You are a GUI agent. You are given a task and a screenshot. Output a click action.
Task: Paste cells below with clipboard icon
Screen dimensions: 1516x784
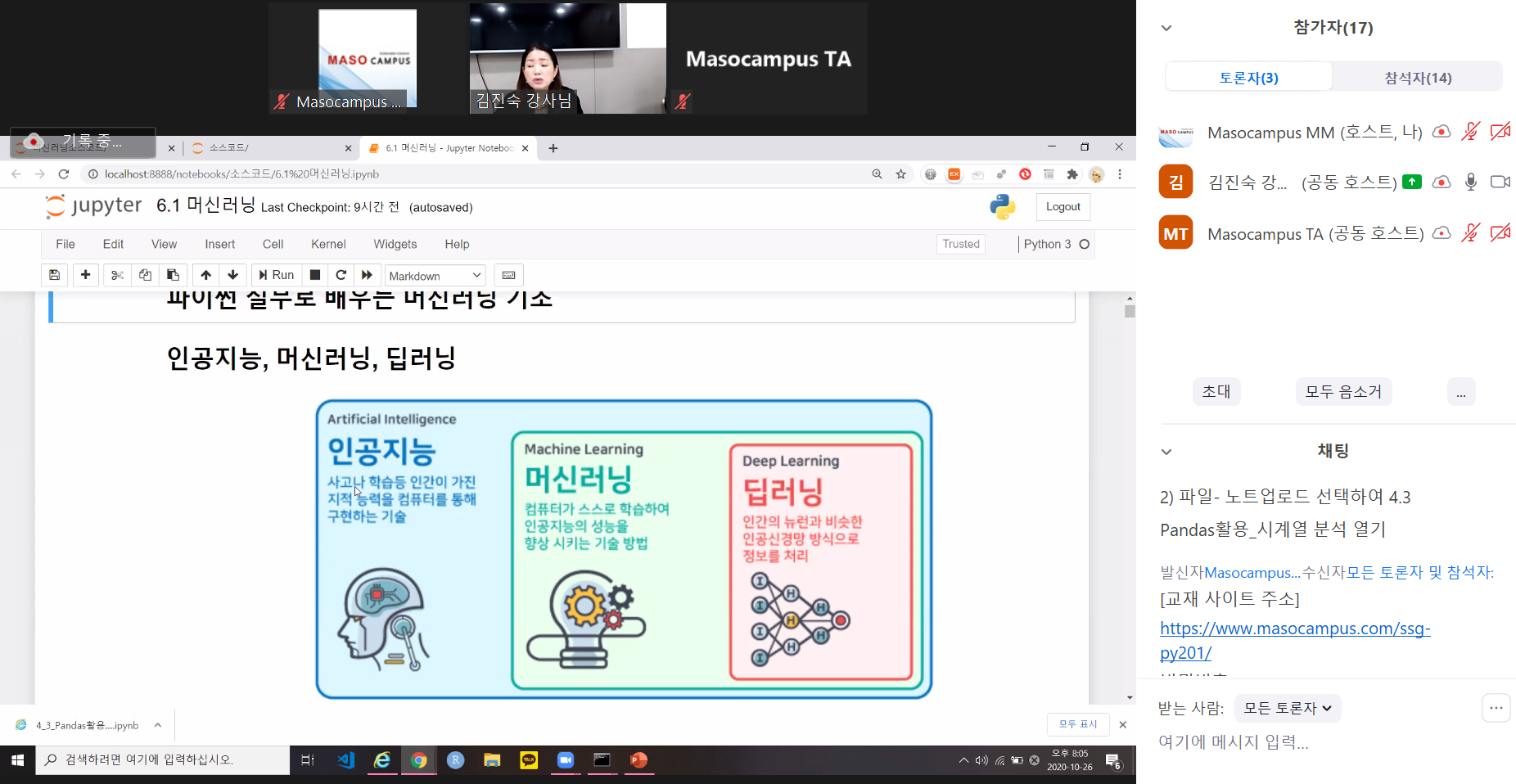click(173, 275)
